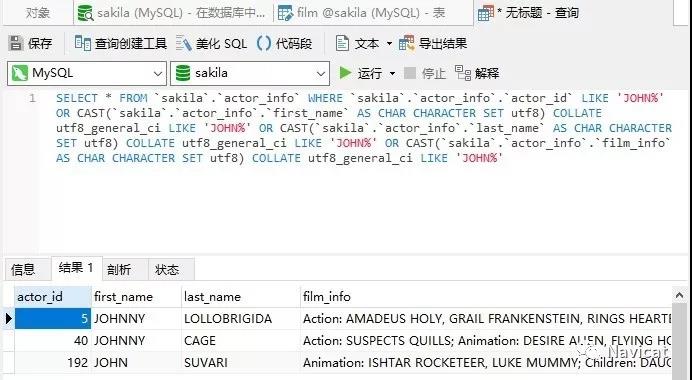Open the MySQL connection dropdown
Screen dimensions: 692x380
(x=87, y=73)
